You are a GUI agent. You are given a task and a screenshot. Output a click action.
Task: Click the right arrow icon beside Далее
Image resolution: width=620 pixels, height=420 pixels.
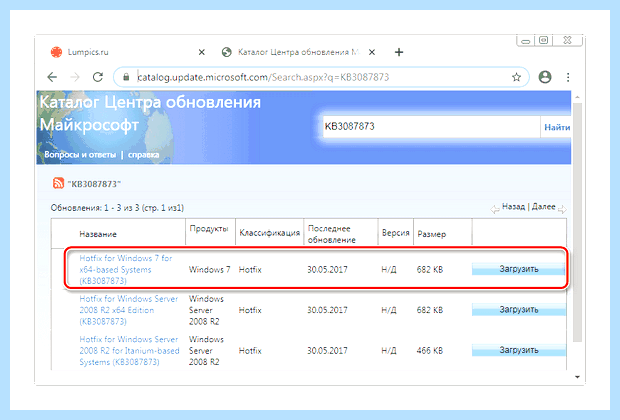tap(562, 209)
